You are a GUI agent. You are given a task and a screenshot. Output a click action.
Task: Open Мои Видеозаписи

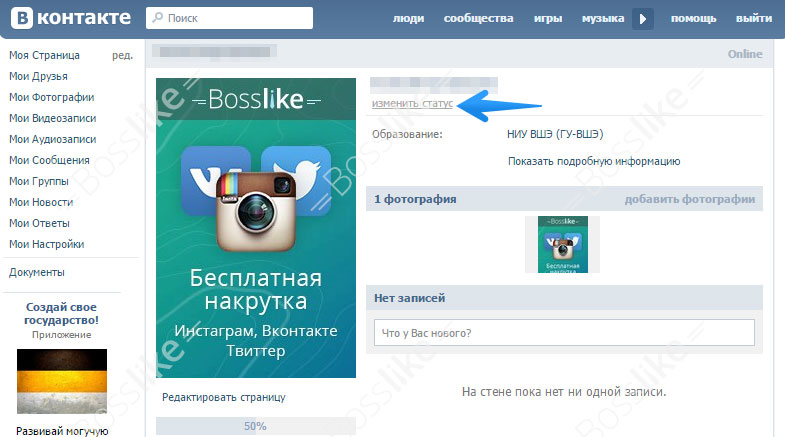coord(53,118)
